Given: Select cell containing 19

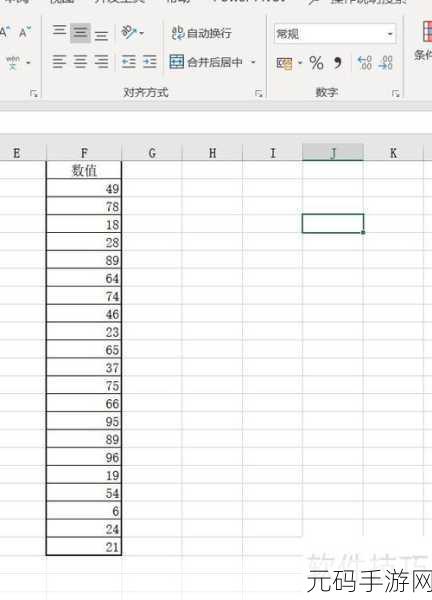Looking at the screenshot, I should click(84, 475).
